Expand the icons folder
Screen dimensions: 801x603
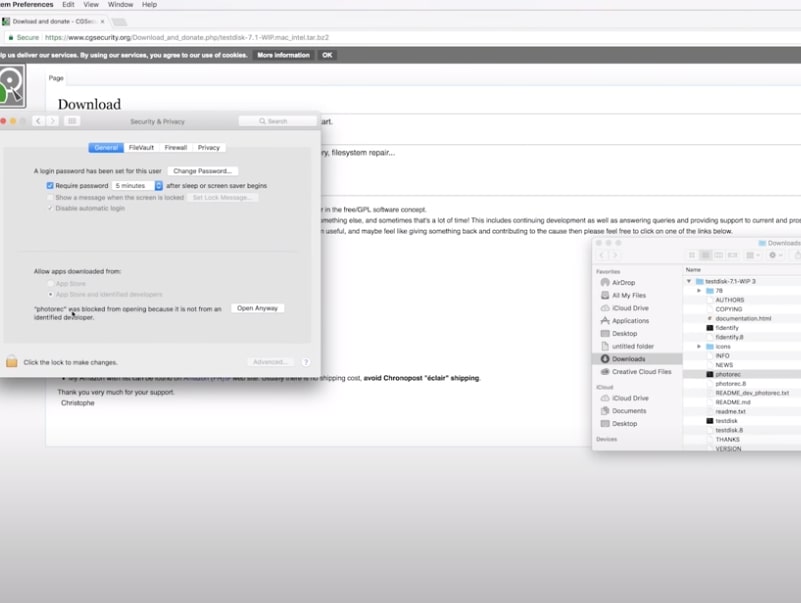[x=698, y=346]
